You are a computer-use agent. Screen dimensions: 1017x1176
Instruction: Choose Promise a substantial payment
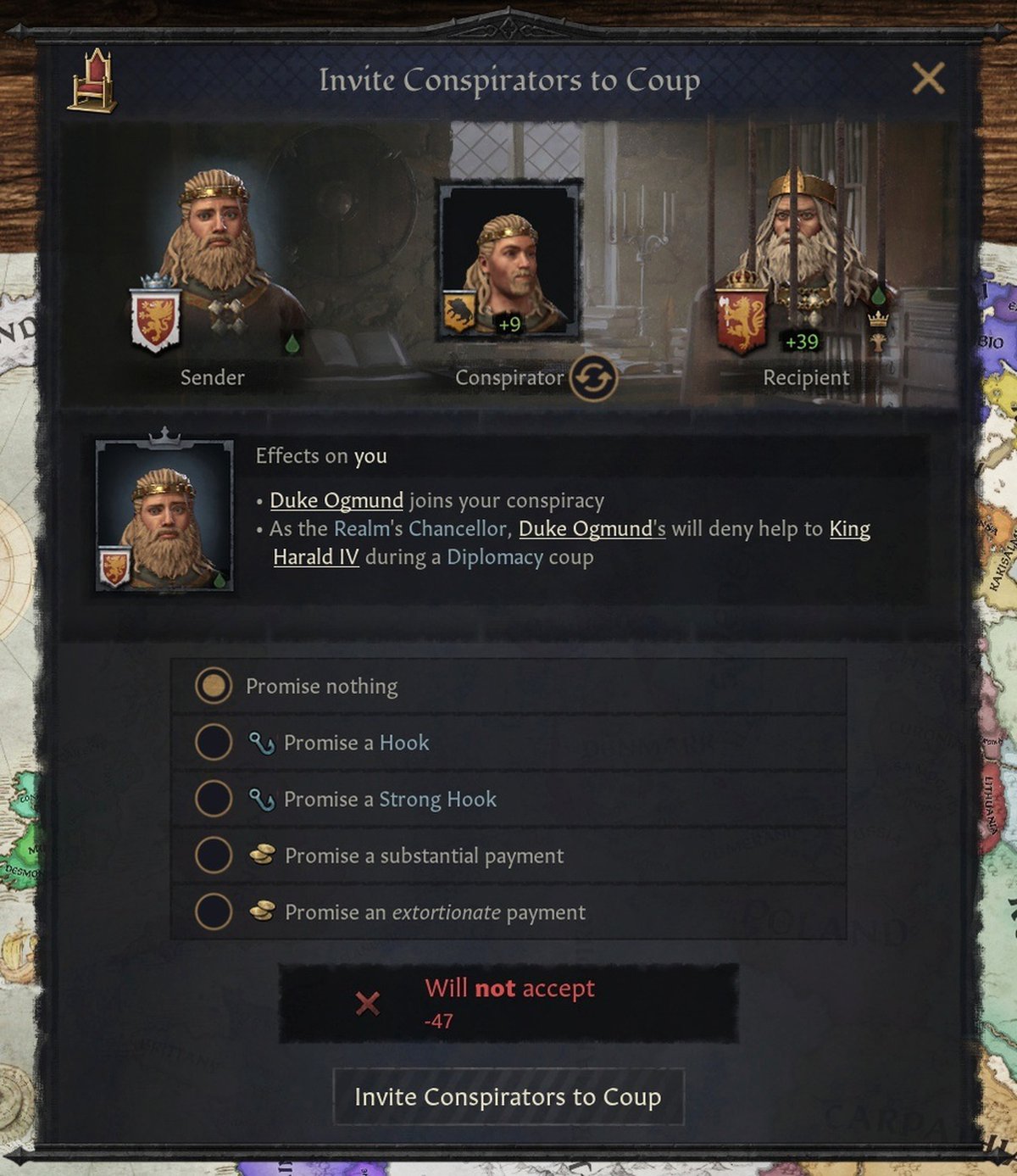(x=508, y=856)
